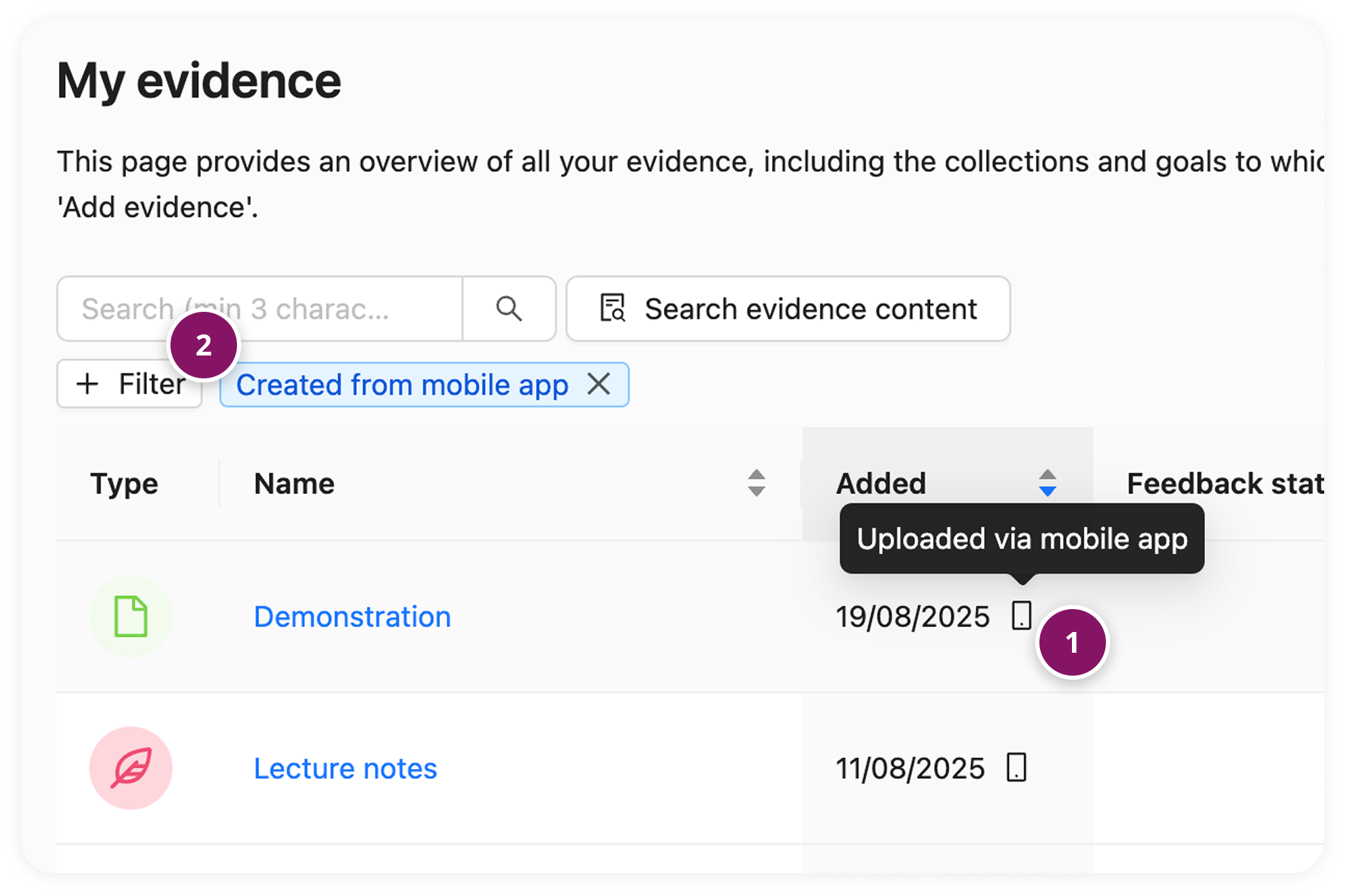
Task: Click the Type column header
Action: [124, 484]
